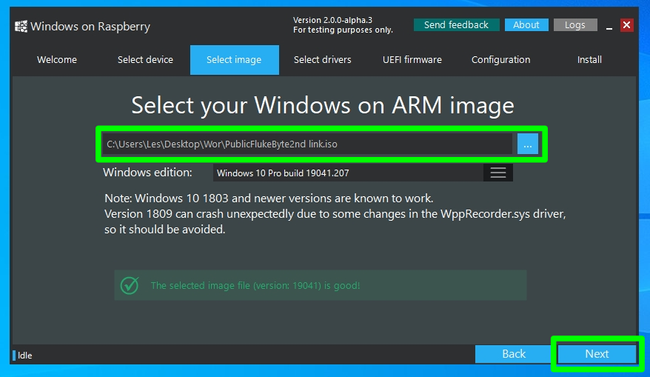Minimize the Windows on Raspberry window
Image resolution: width=650 pixels, height=377 pixels.
(609, 26)
